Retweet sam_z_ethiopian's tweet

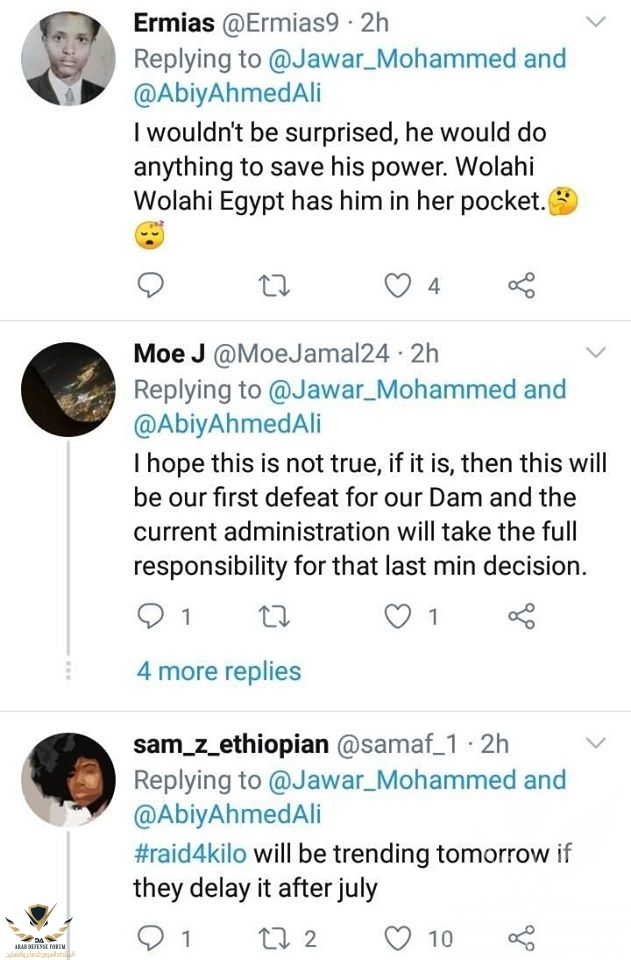coord(273,937)
